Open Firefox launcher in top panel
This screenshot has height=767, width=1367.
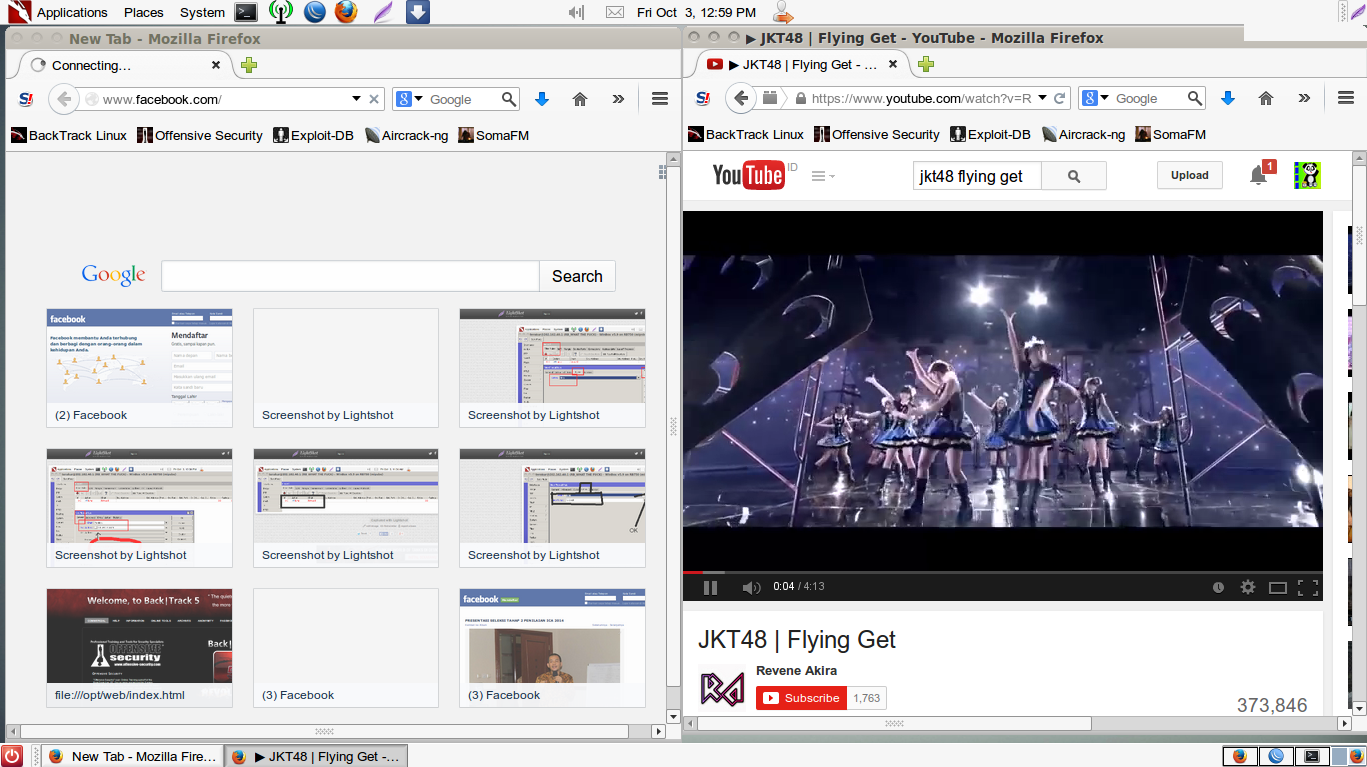[x=345, y=12]
